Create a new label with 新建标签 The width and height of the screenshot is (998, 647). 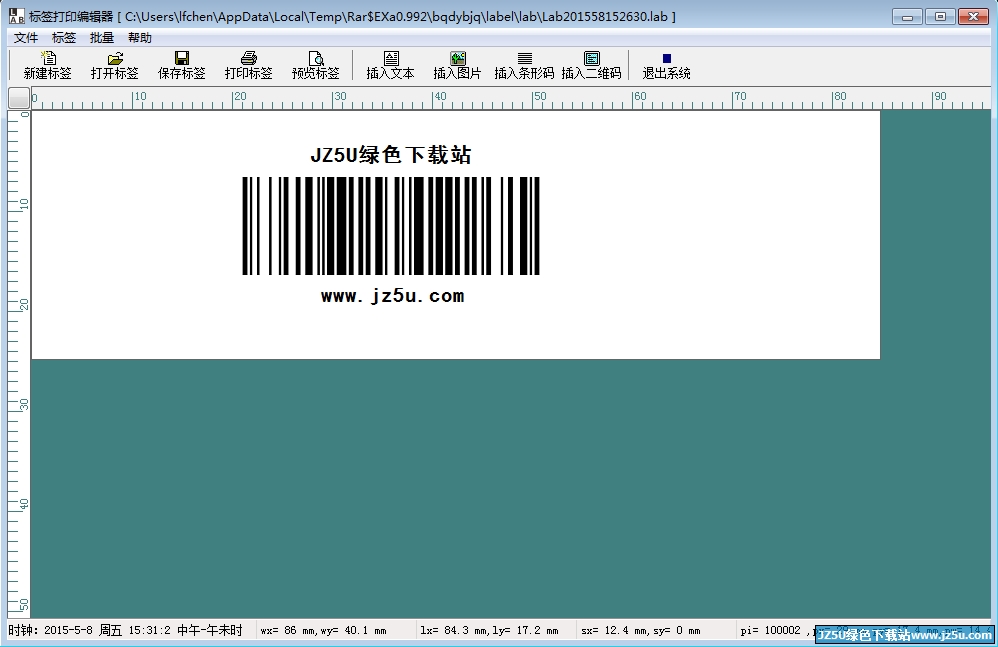[48, 66]
